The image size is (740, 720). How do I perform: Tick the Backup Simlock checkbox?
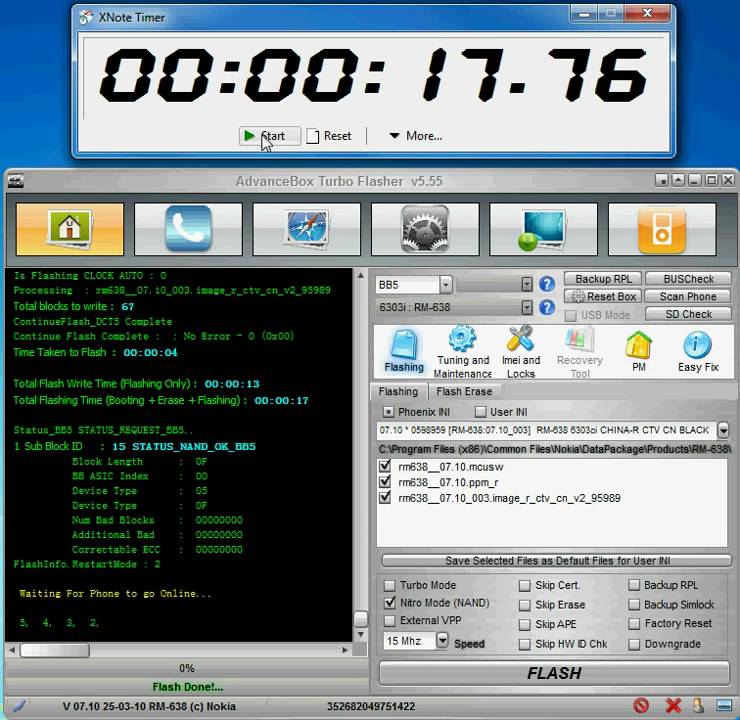click(634, 605)
